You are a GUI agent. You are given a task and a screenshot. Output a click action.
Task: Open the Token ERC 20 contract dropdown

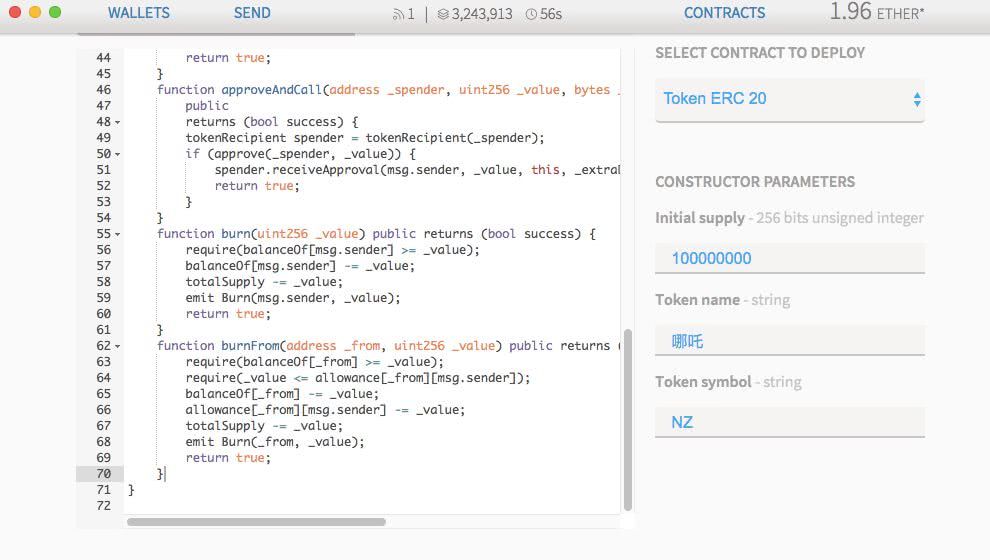click(x=790, y=99)
